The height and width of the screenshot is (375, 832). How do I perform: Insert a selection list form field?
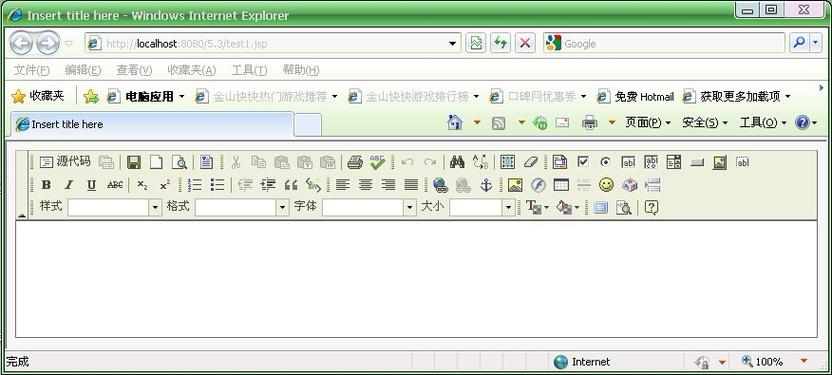pyautogui.click(x=674, y=162)
